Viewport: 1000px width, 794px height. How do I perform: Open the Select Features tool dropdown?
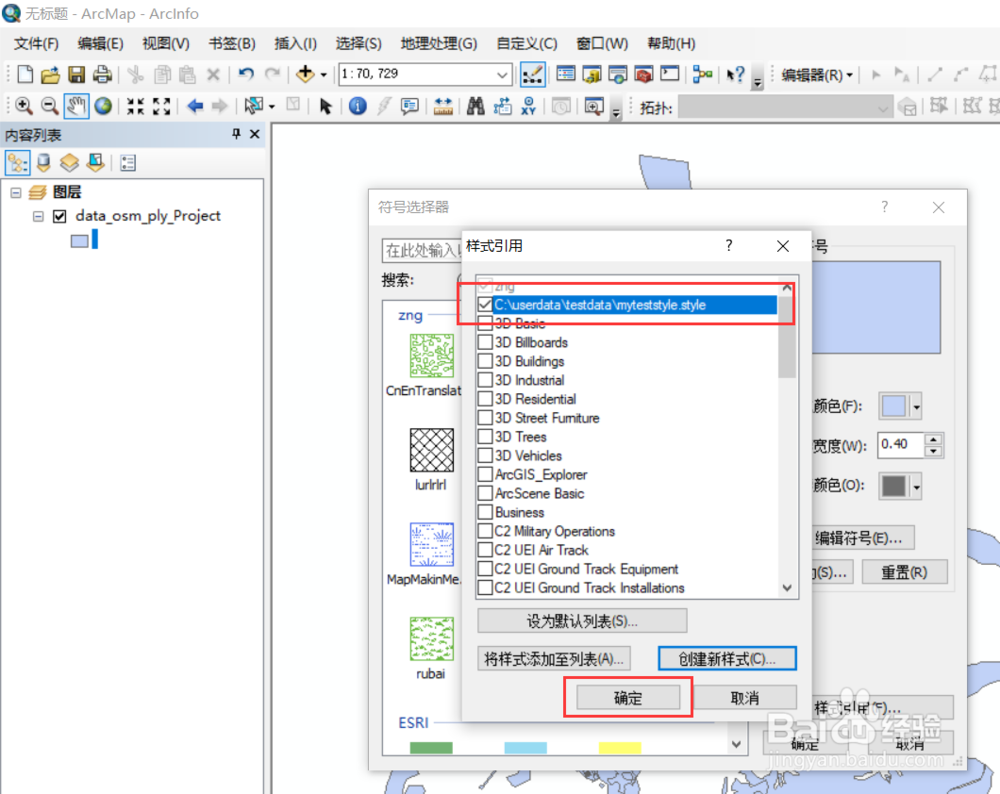(x=272, y=106)
